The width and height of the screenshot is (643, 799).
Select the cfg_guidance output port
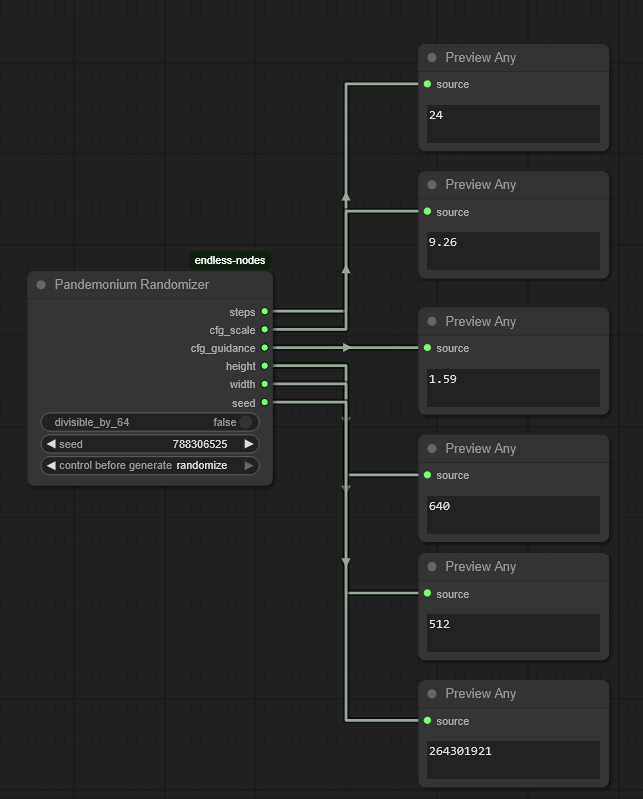(264, 348)
